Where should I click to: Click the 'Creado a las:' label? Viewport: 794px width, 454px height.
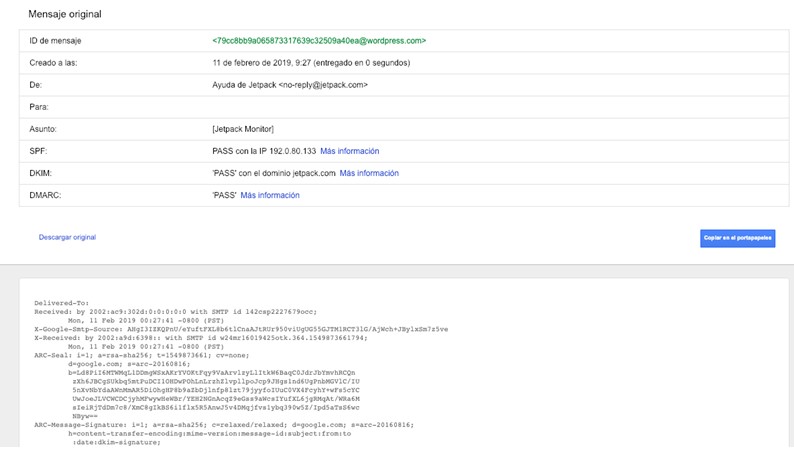point(53,63)
